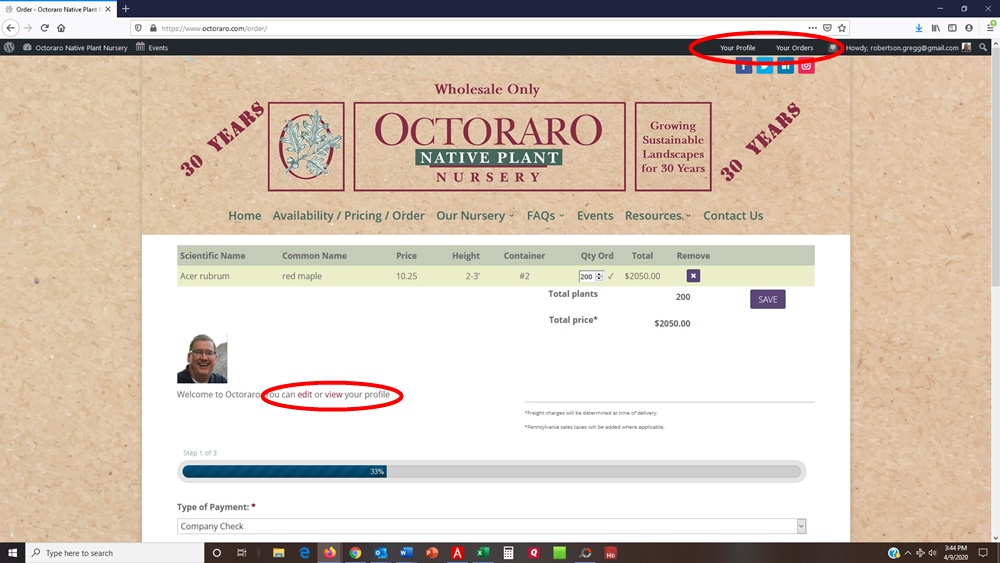The image size is (1000, 563).
Task: Open the LinkedIn social icon
Action: (x=786, y=66)
